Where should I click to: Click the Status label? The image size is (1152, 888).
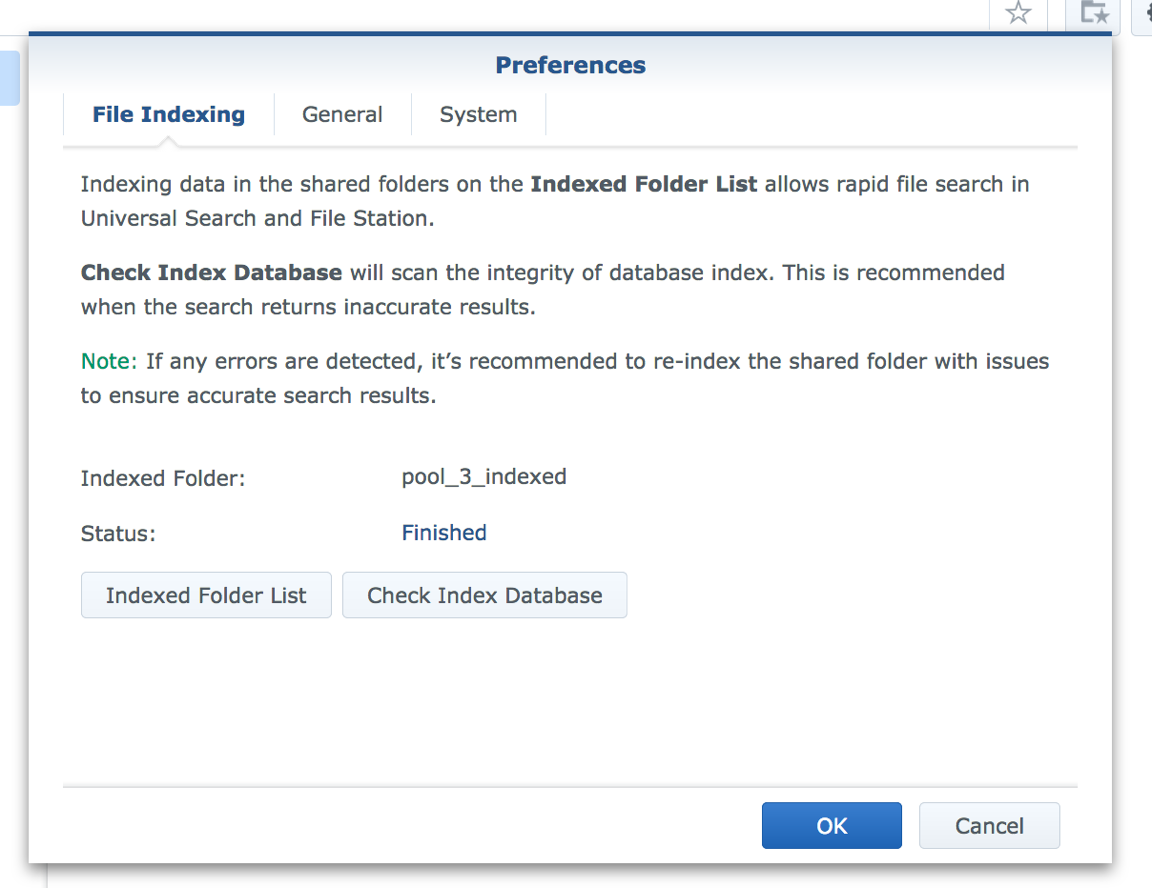tap(118, 533)
